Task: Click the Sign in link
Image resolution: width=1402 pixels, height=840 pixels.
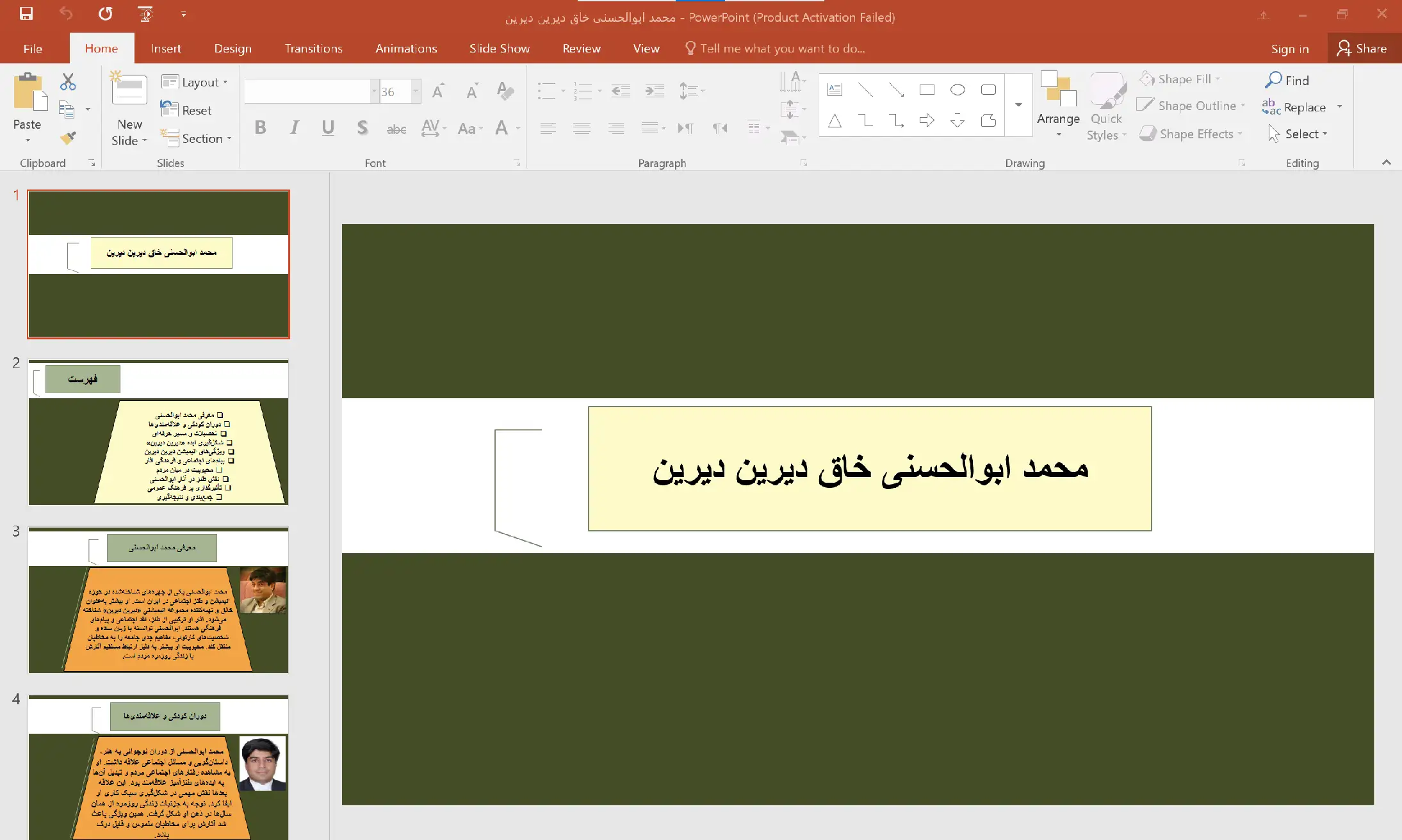Action: click(x=1289, y=49)
